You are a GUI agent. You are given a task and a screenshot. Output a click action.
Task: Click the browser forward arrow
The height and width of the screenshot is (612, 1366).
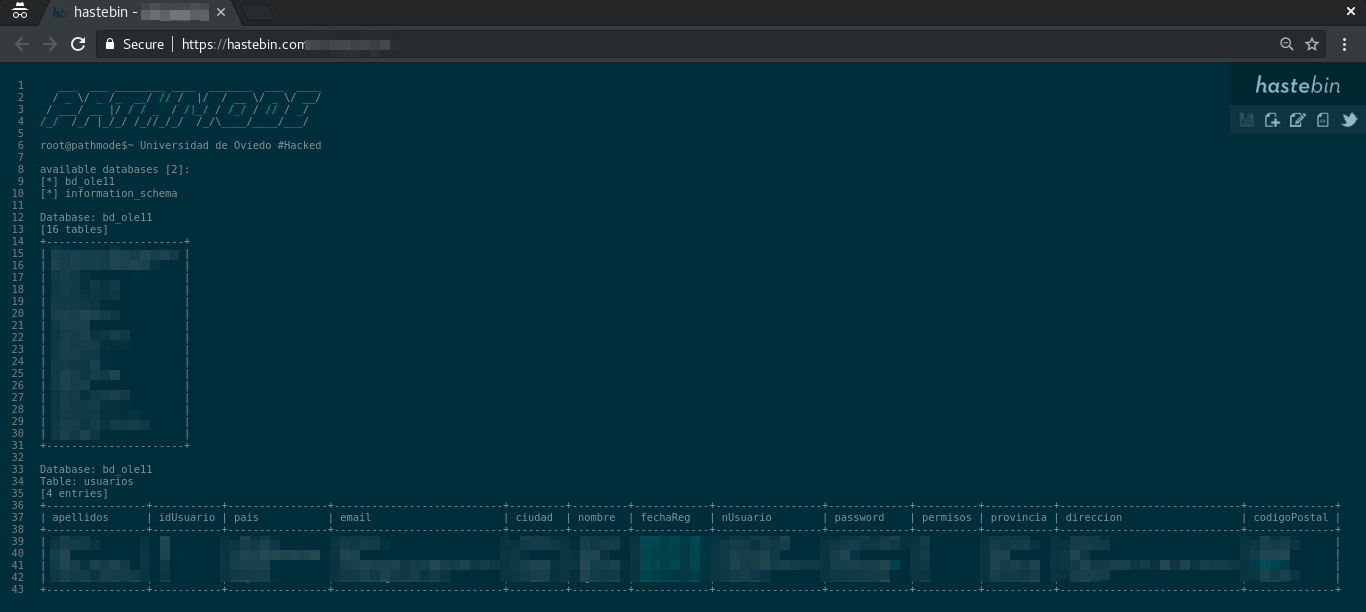[50, 44]
